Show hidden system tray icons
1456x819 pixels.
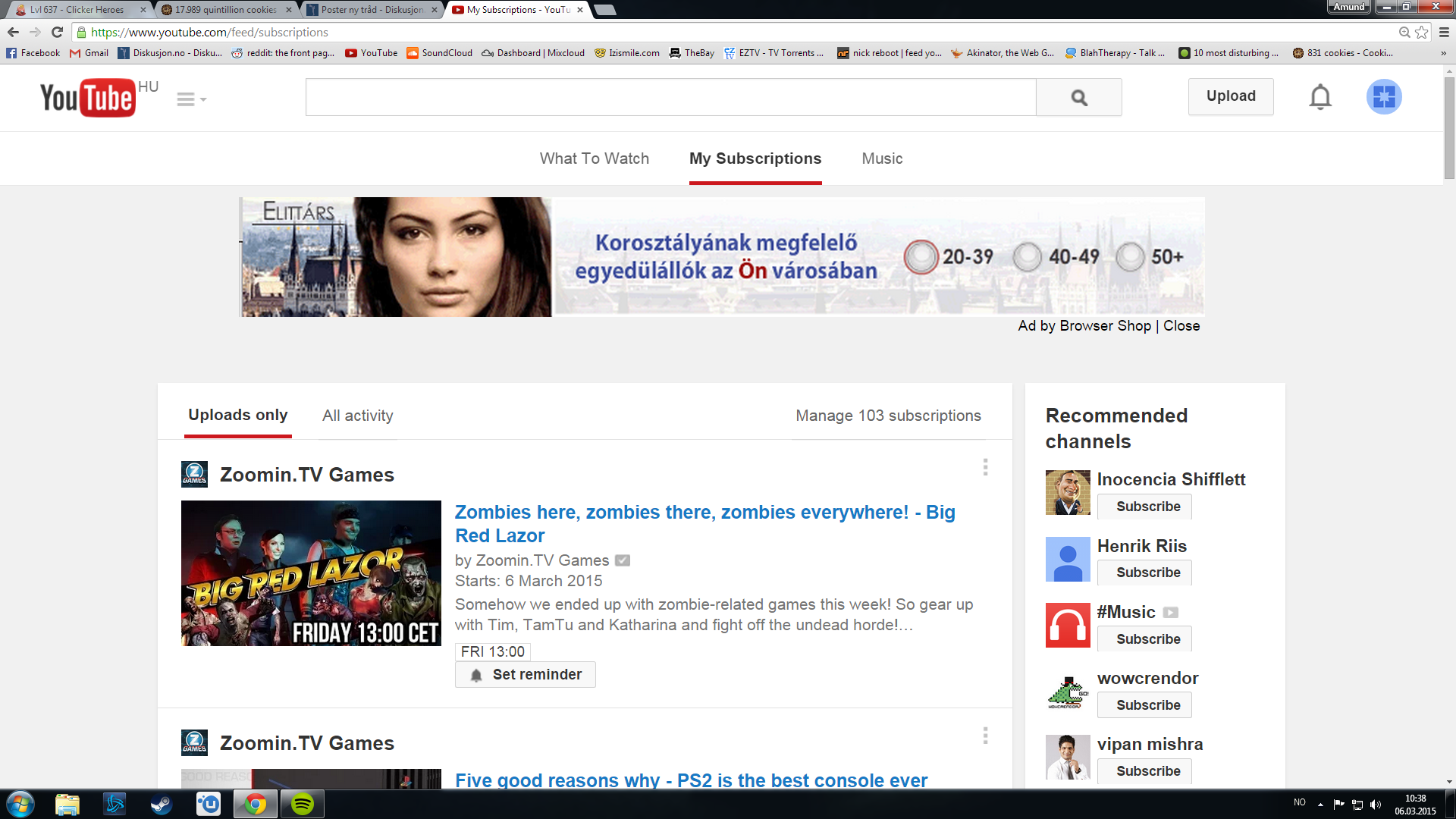[1320, 804]
